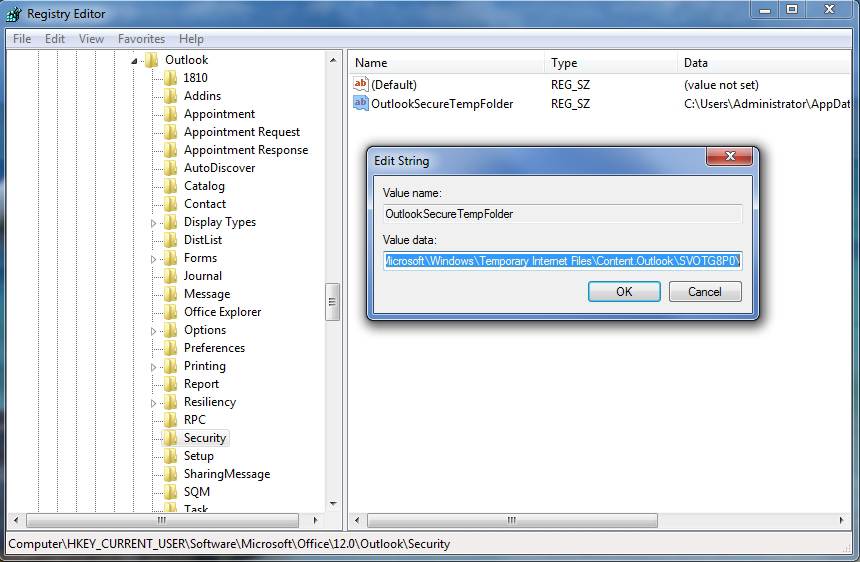Collapse the Outlook key node
Image resolution: width=860 pixels, height=562 pixels.
pos(134,61)
